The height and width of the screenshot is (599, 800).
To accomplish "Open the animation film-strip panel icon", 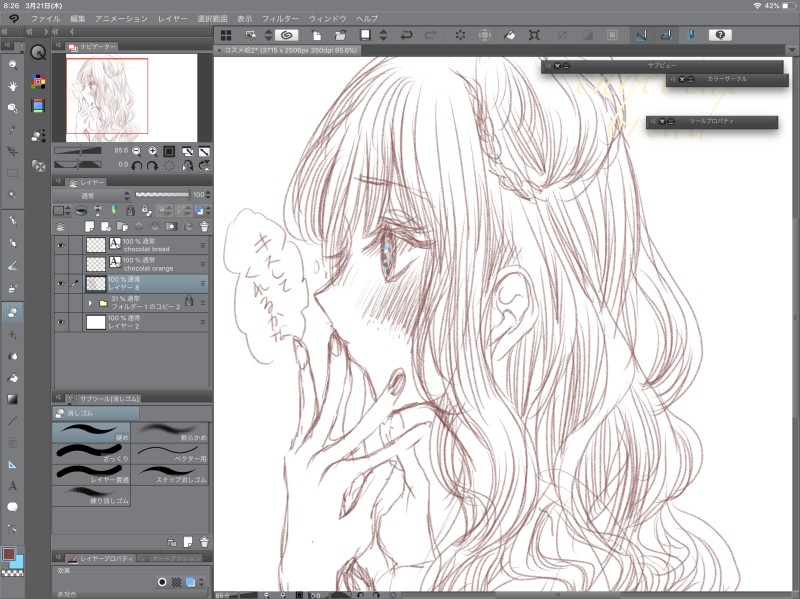I will [38, 106].
